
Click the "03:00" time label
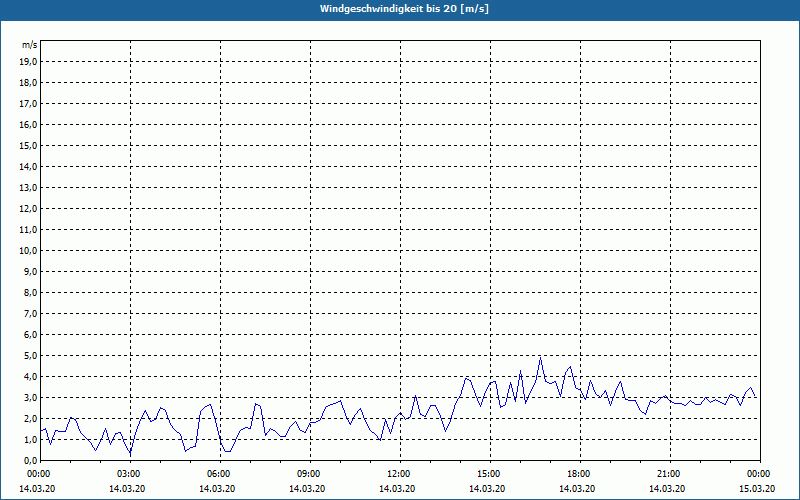(131, 474)
